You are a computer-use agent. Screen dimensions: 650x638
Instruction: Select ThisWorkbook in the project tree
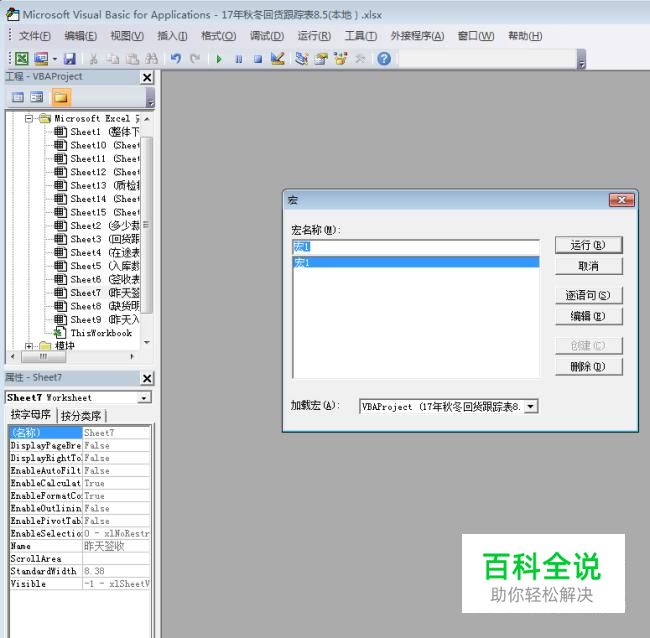coord(93,333)
